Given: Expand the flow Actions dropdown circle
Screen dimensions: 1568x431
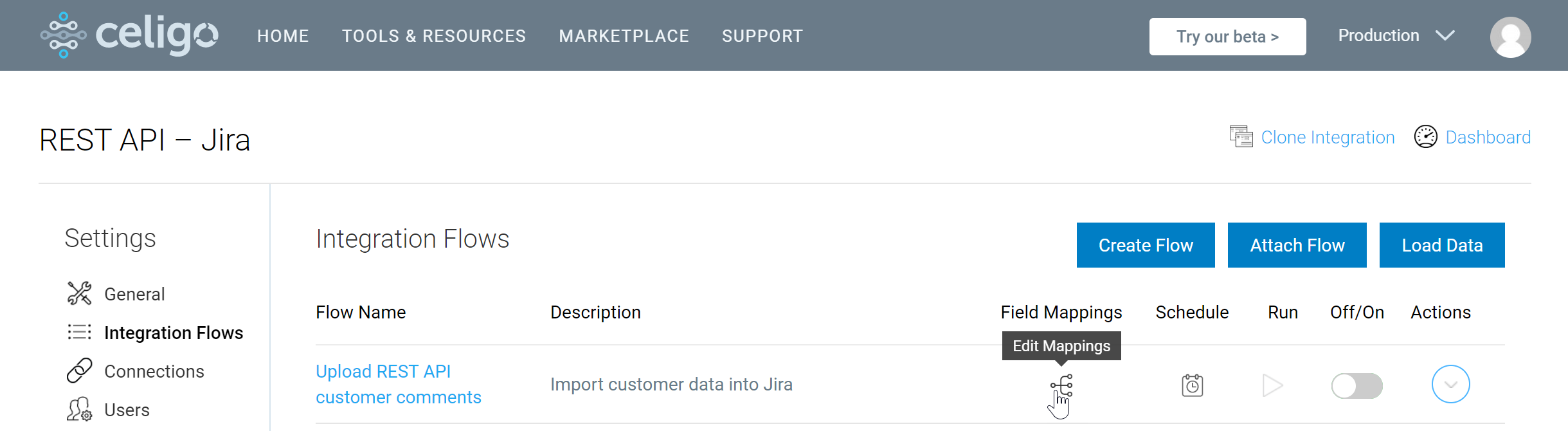Looking at the screenshot, I should 1450,384.
